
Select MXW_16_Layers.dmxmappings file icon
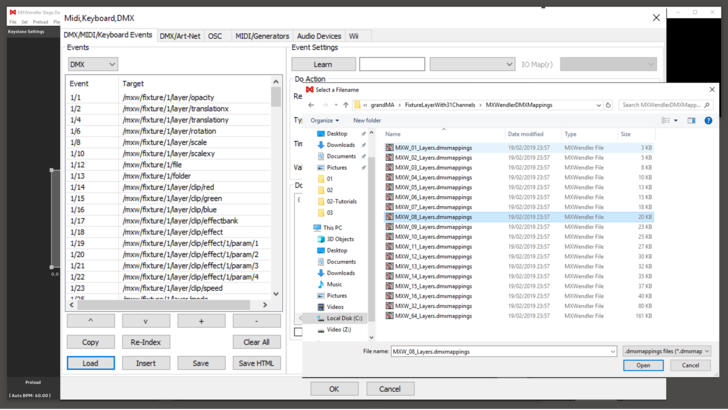[x=390, y=296]
